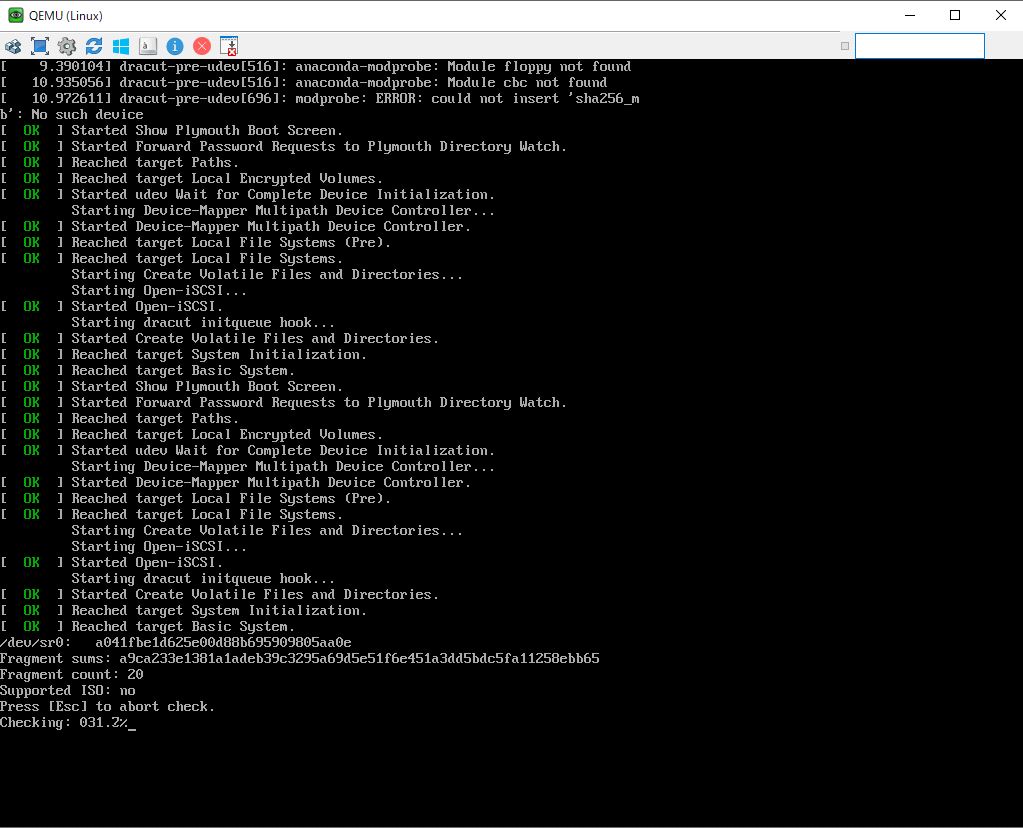Image resolution: width=1023 pixels, height=828 pixels.
Task: Minimize the QEMU window
Action: click(910, 15)
